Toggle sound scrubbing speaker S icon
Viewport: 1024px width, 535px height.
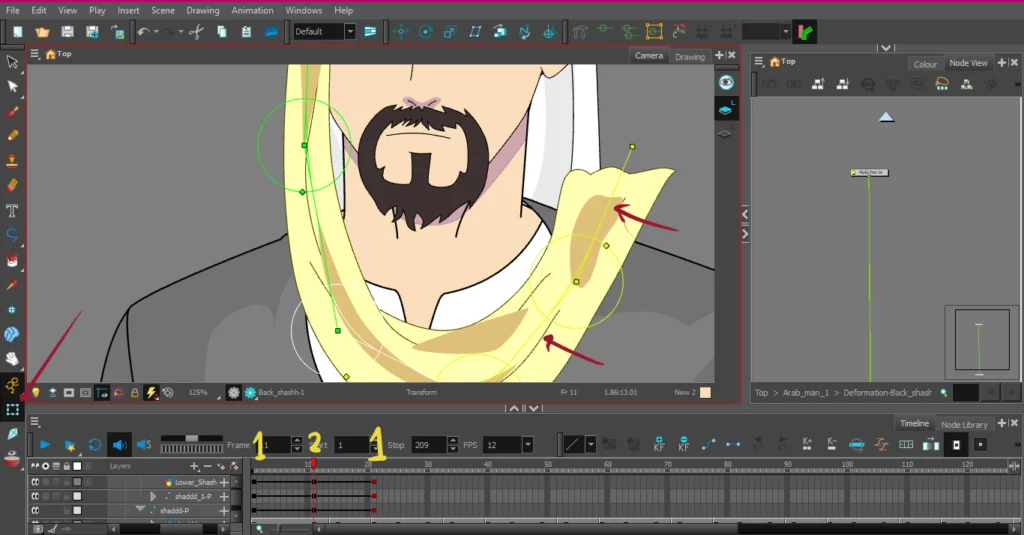click(x=144, y=445)
